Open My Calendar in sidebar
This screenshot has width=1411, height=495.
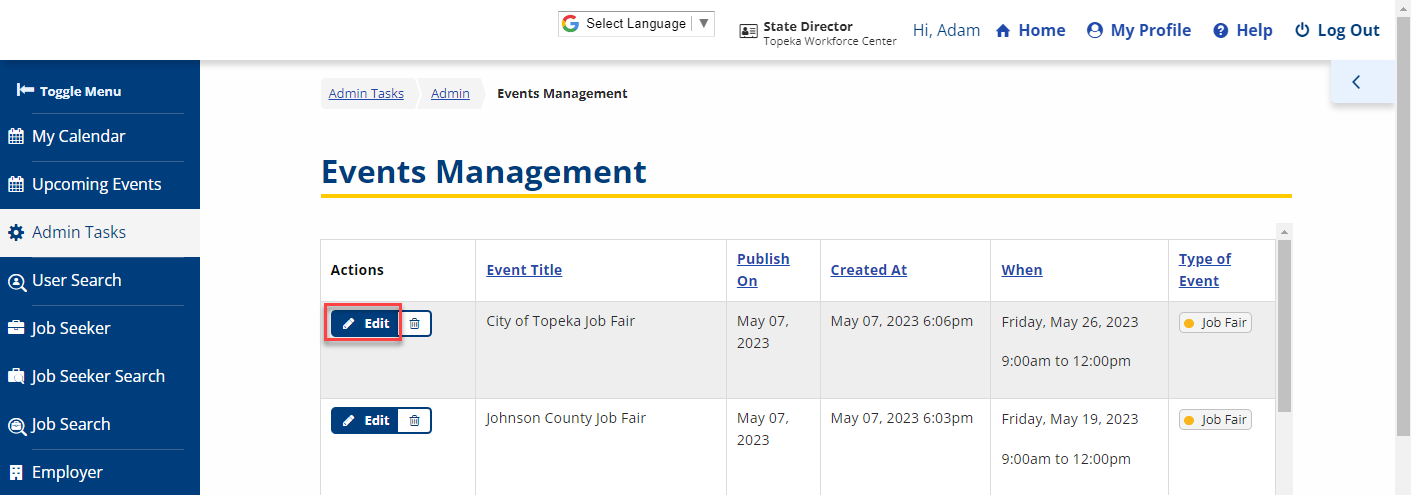(78, 136)
